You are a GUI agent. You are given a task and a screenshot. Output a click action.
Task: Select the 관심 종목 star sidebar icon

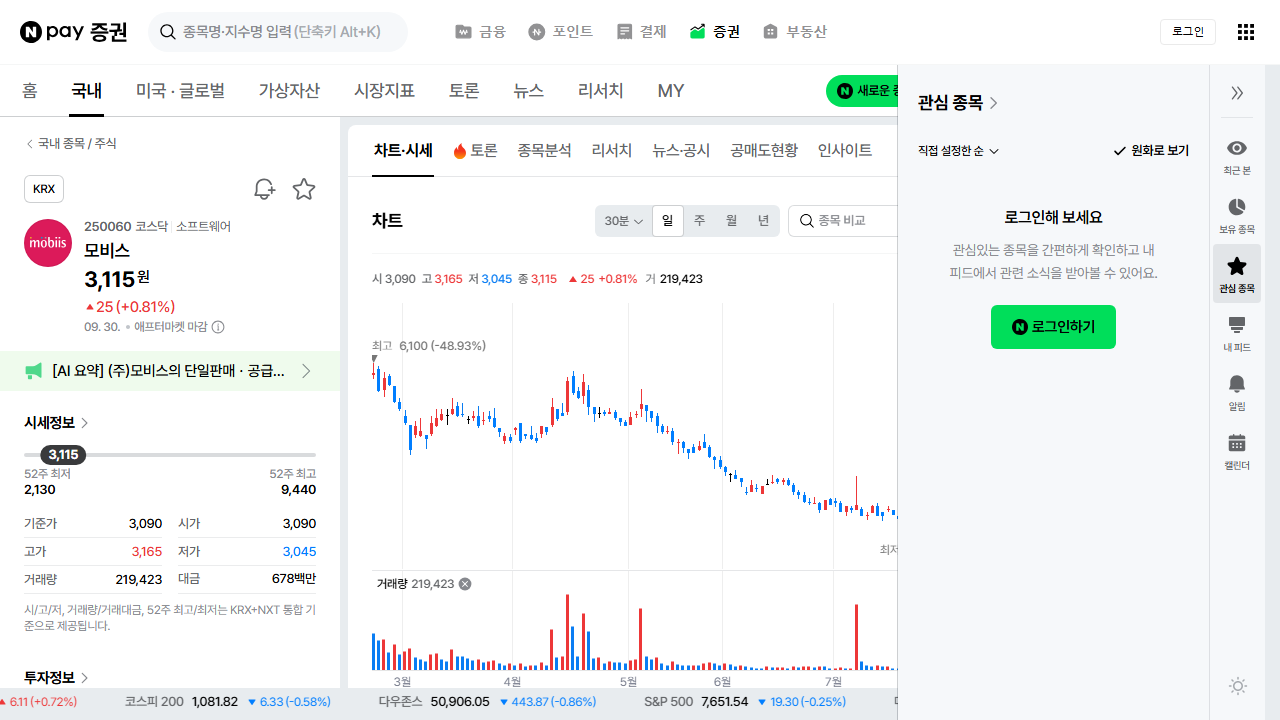[x=1237, y=274]
